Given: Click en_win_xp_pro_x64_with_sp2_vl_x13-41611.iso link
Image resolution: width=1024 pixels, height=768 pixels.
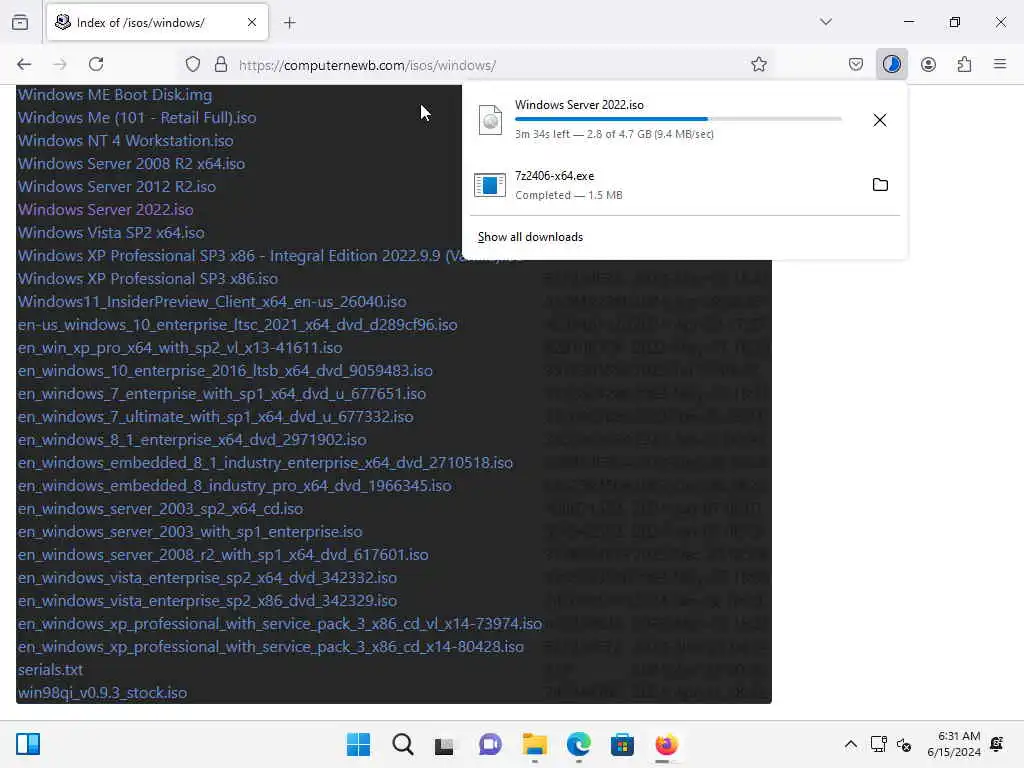Looking at the screenshot, I should point(180,347).
